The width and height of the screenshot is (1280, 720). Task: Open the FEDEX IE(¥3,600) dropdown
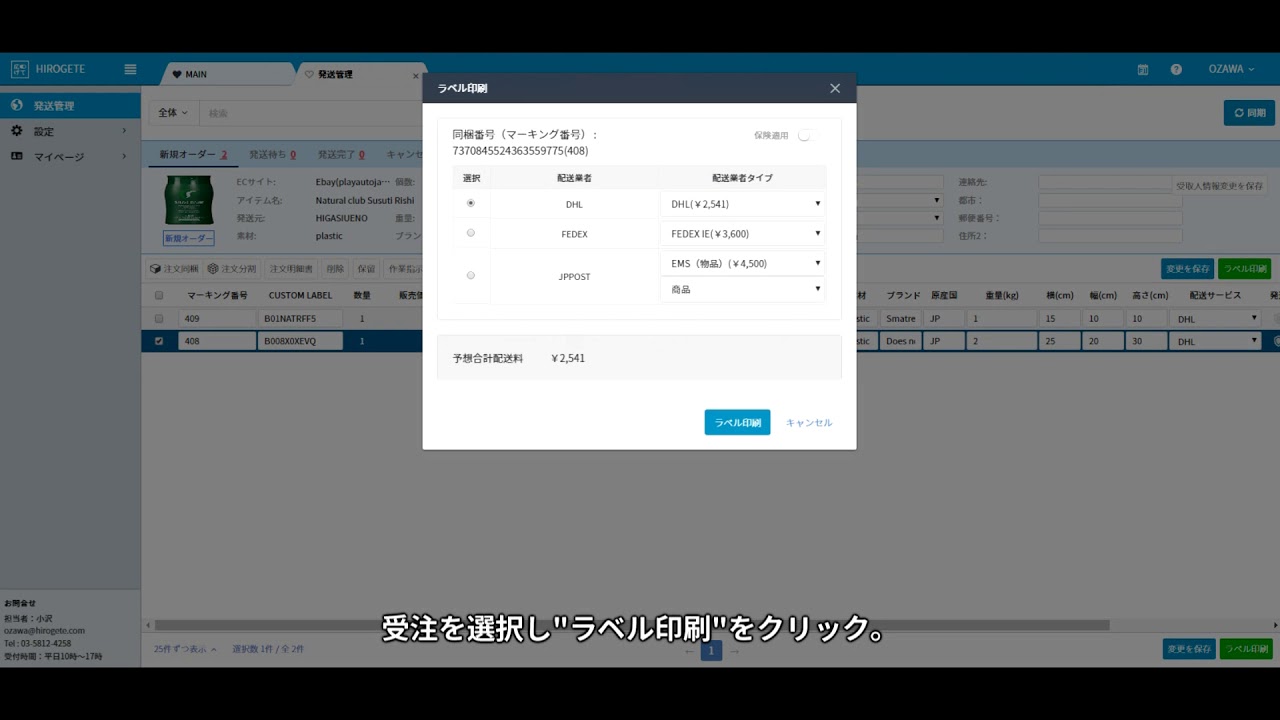742,234
